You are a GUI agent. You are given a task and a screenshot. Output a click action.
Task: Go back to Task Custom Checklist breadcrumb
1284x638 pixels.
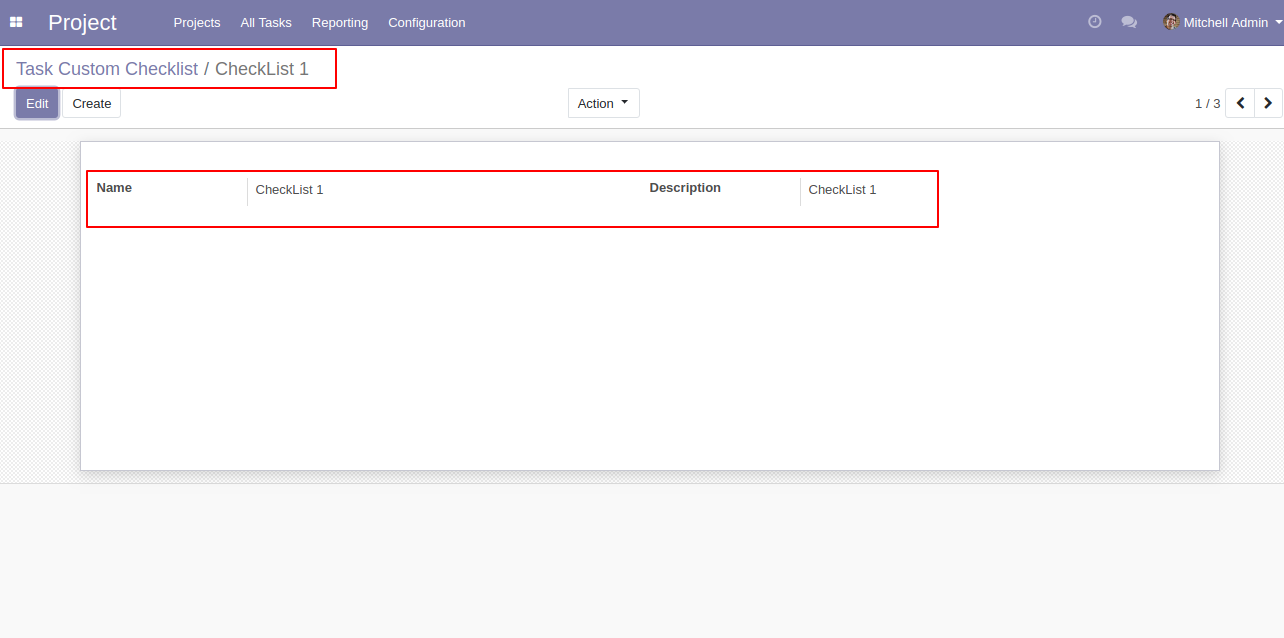tap(107, 69)
